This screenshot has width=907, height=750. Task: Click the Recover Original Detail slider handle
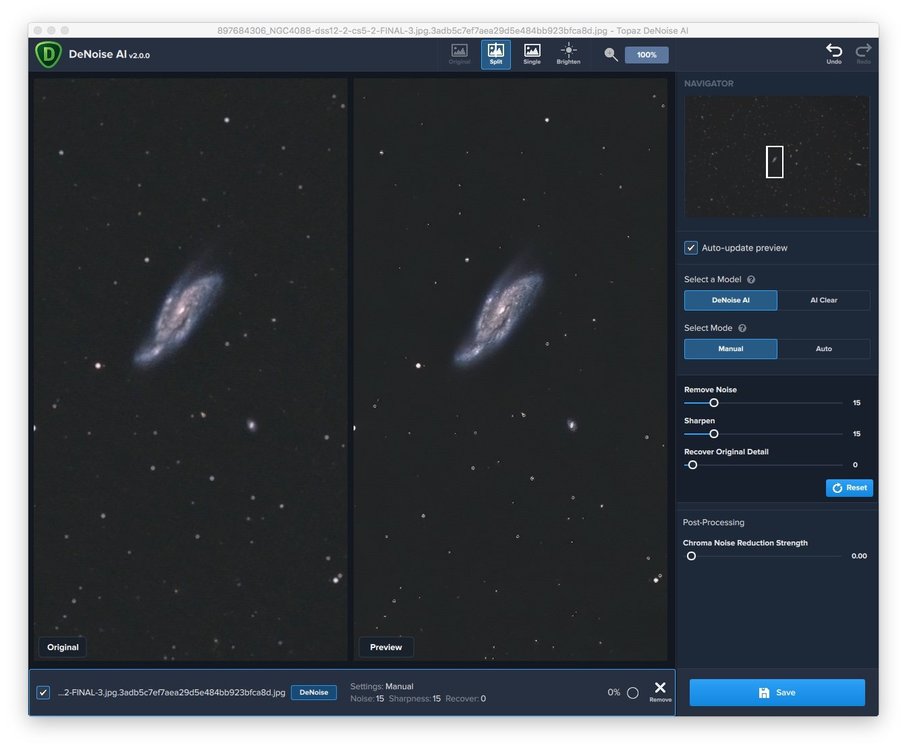pyautogui.click(x=692, y=465)
